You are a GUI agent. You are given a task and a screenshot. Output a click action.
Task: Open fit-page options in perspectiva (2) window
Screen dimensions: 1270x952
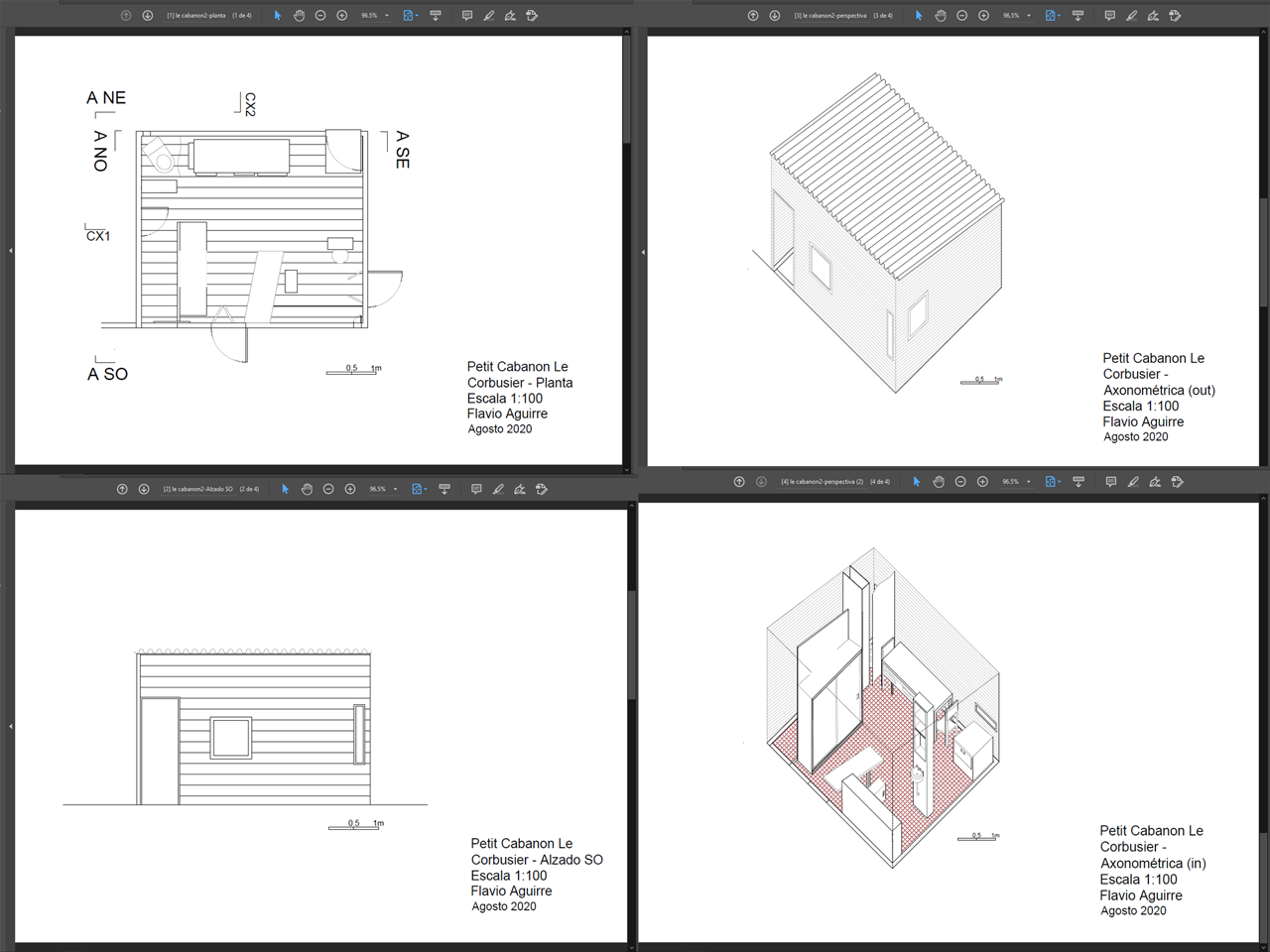click(x=1052, y=482)
